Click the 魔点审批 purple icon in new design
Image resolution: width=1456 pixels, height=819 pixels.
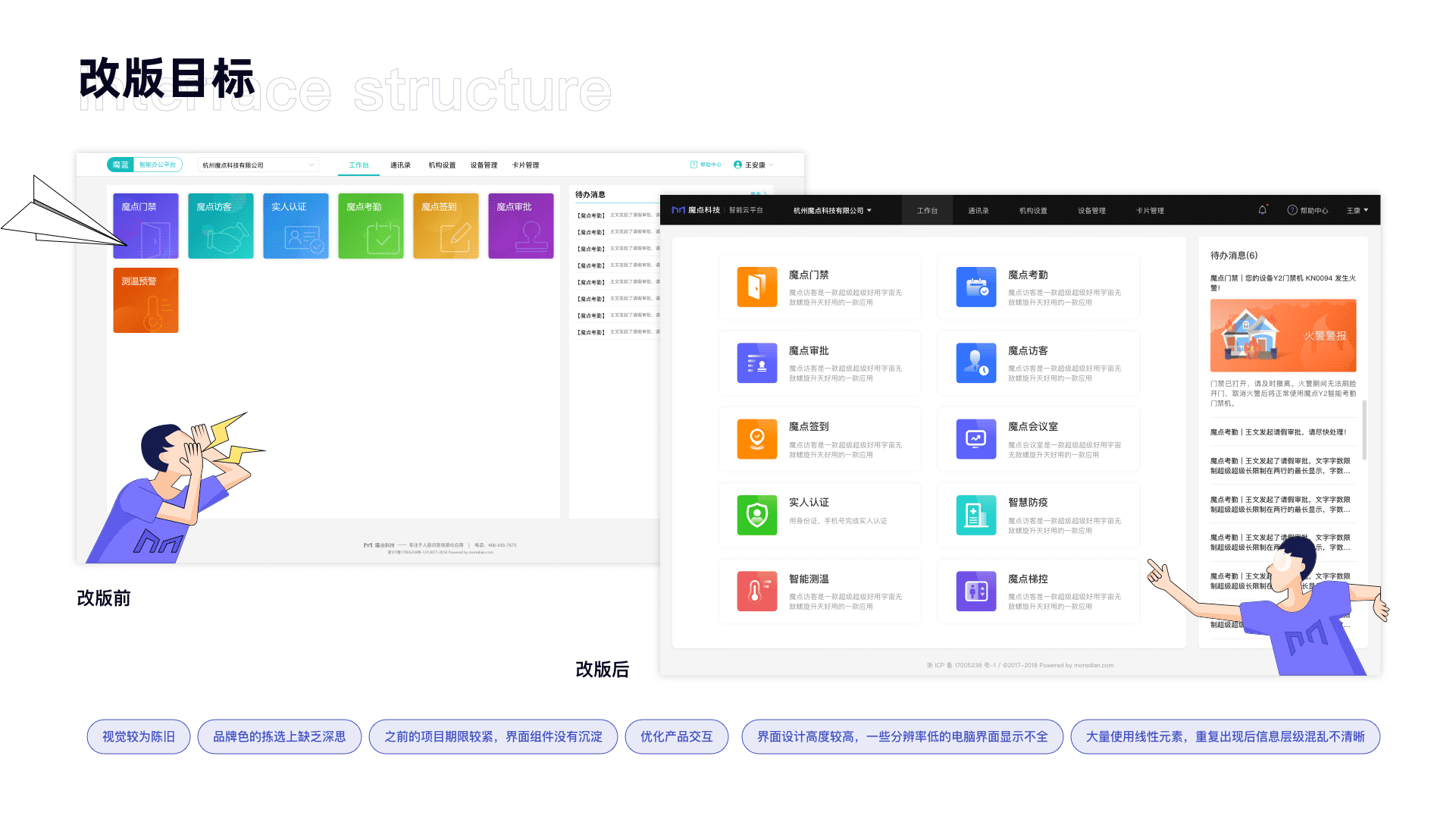(756, 362)
